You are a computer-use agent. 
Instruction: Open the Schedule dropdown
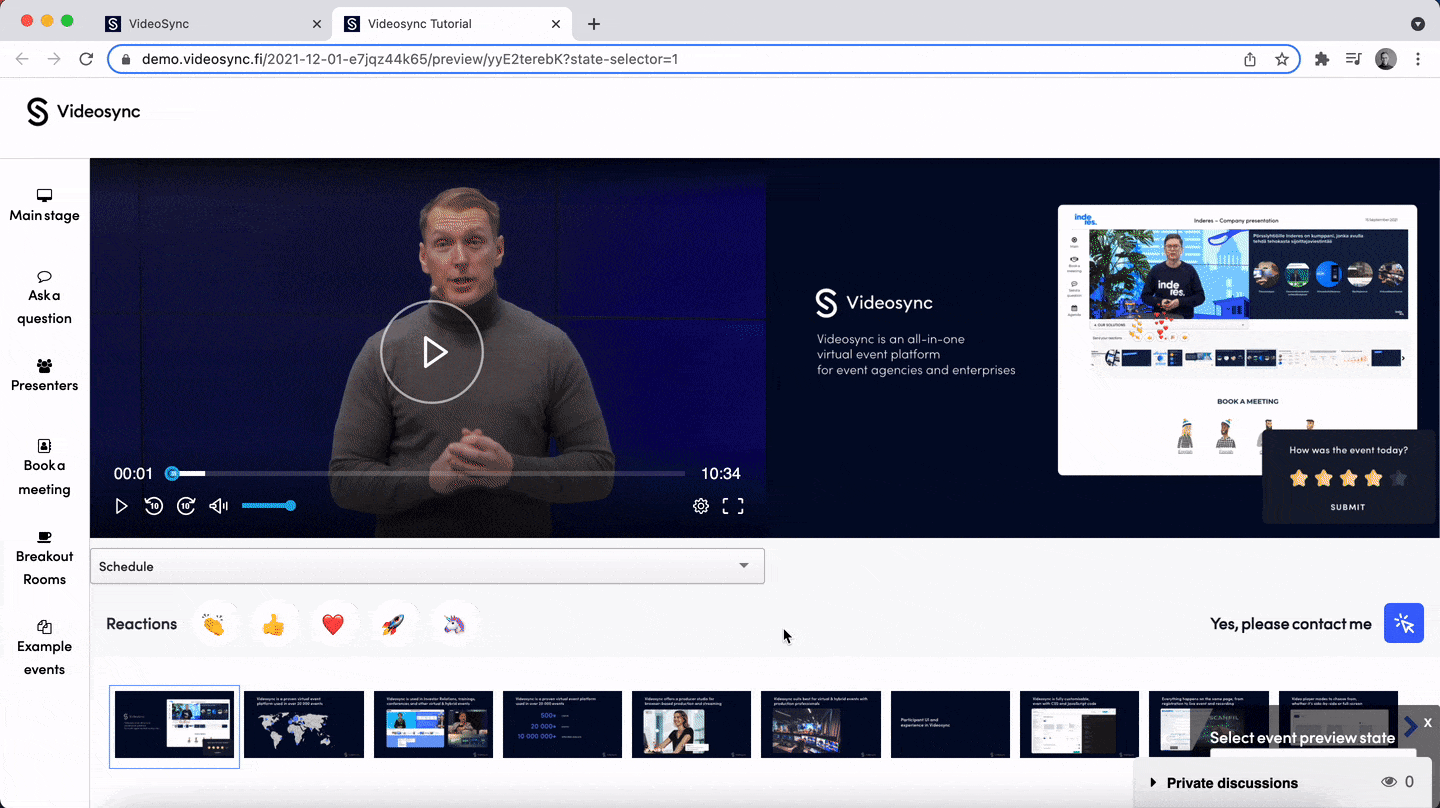pos(427,566)
